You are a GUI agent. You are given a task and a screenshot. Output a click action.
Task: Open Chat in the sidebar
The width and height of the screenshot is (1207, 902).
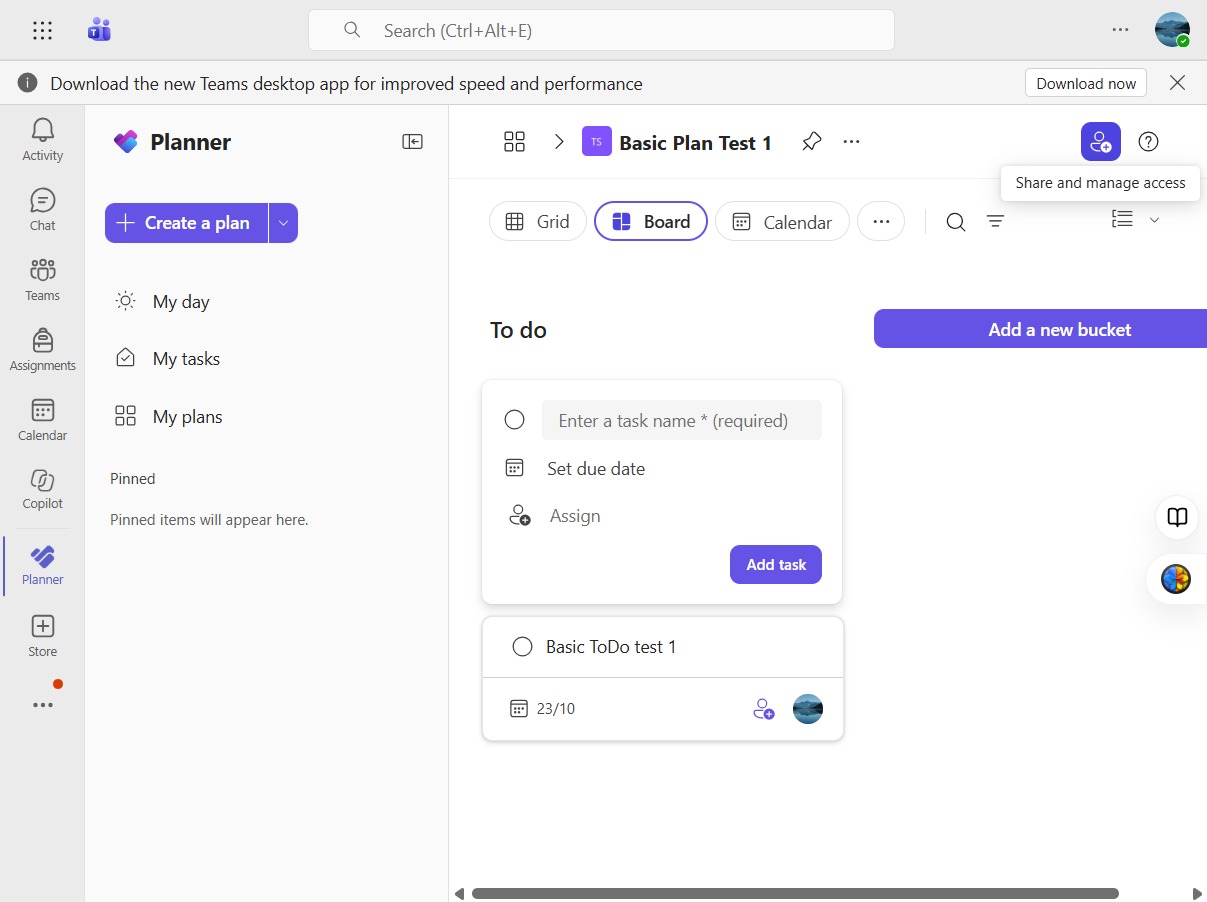[x=42, y=209]
